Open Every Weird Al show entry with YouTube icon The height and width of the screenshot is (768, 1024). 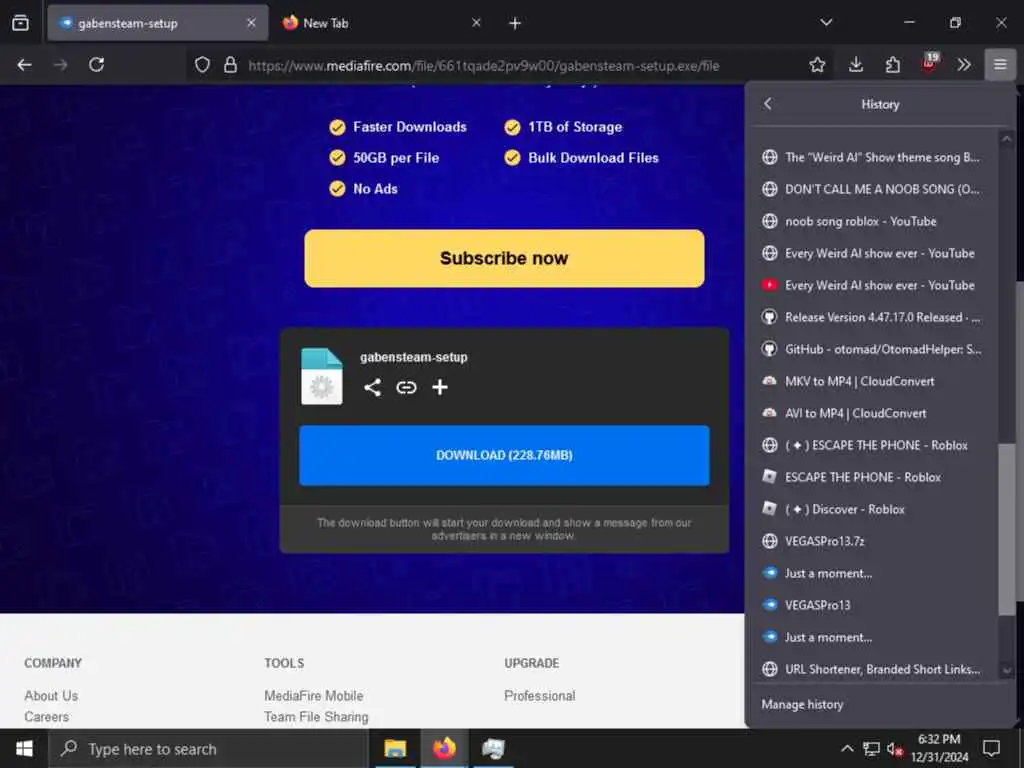(x=875, y=285)
